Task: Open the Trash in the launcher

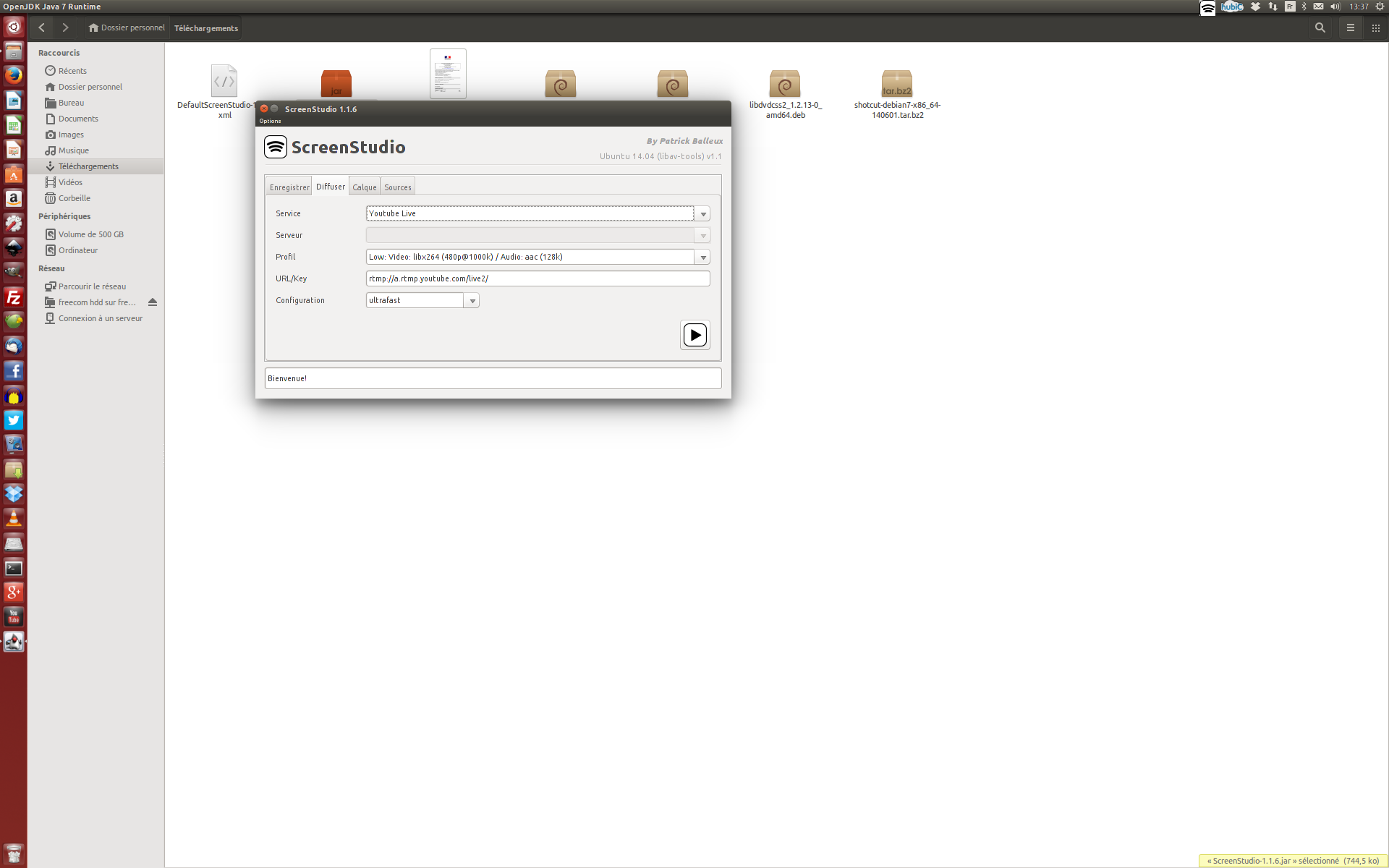Action: (14, 854)
